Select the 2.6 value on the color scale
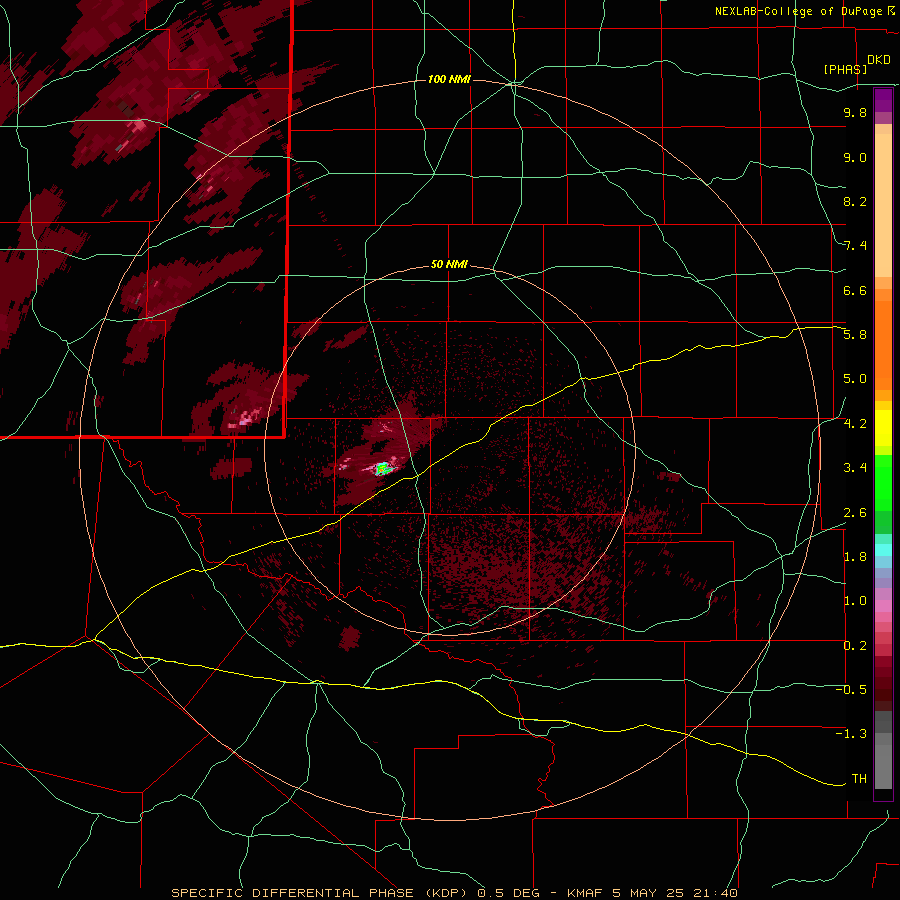This screenshot has height=900, width=900. (855, 513)
